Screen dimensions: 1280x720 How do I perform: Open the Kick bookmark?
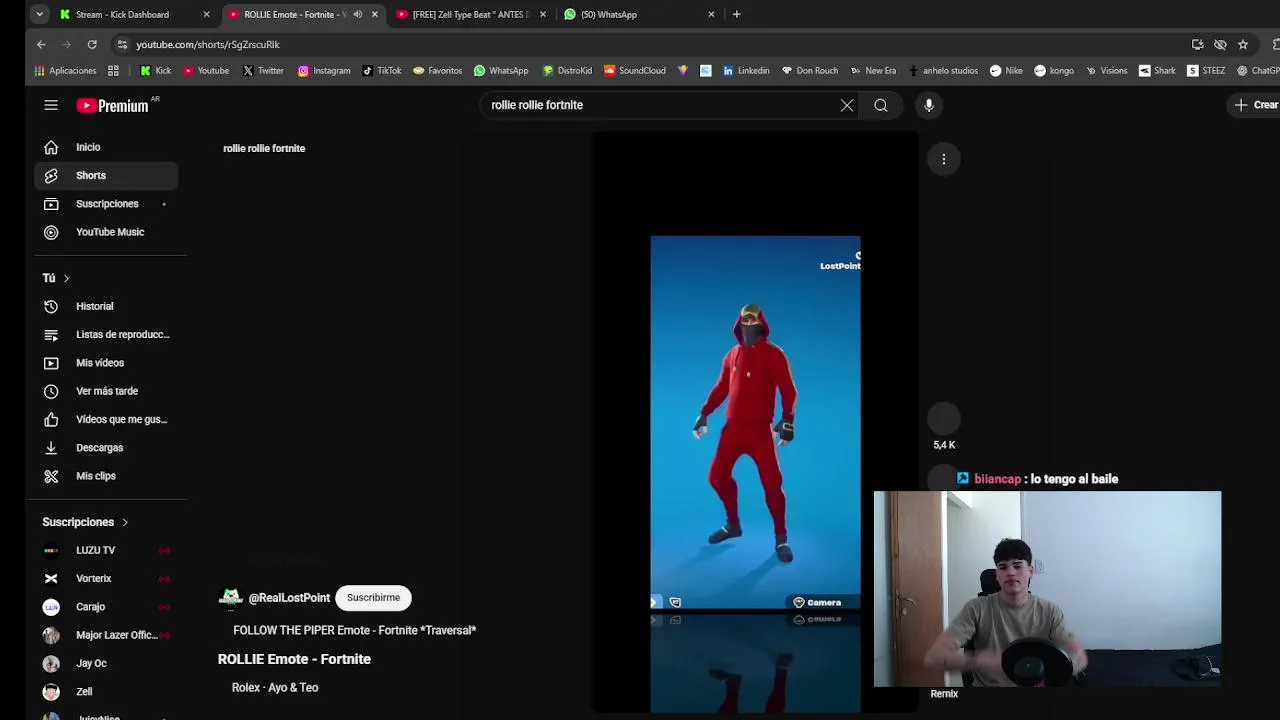coord(155,71)
